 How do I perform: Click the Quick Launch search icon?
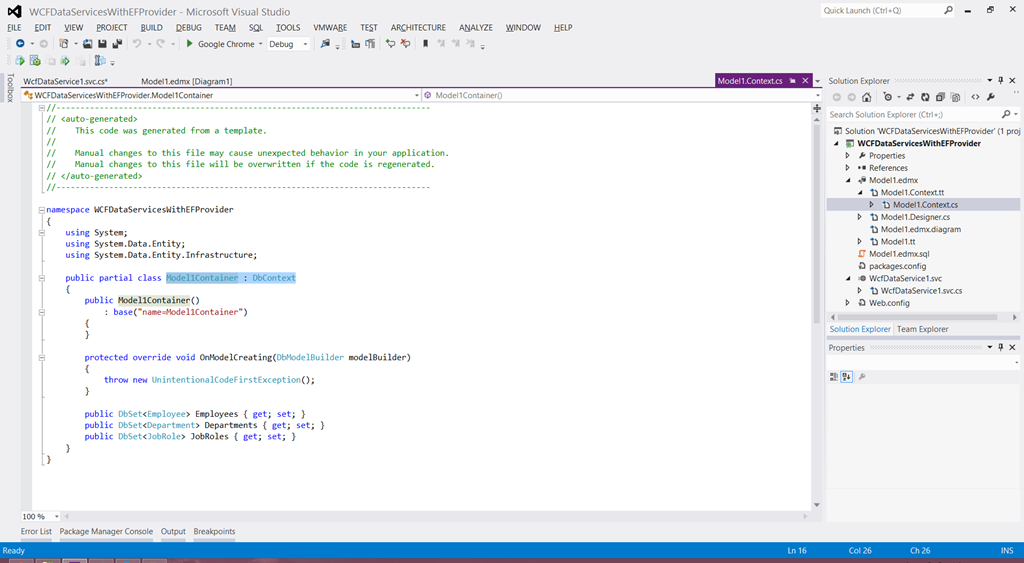point(948,10)
